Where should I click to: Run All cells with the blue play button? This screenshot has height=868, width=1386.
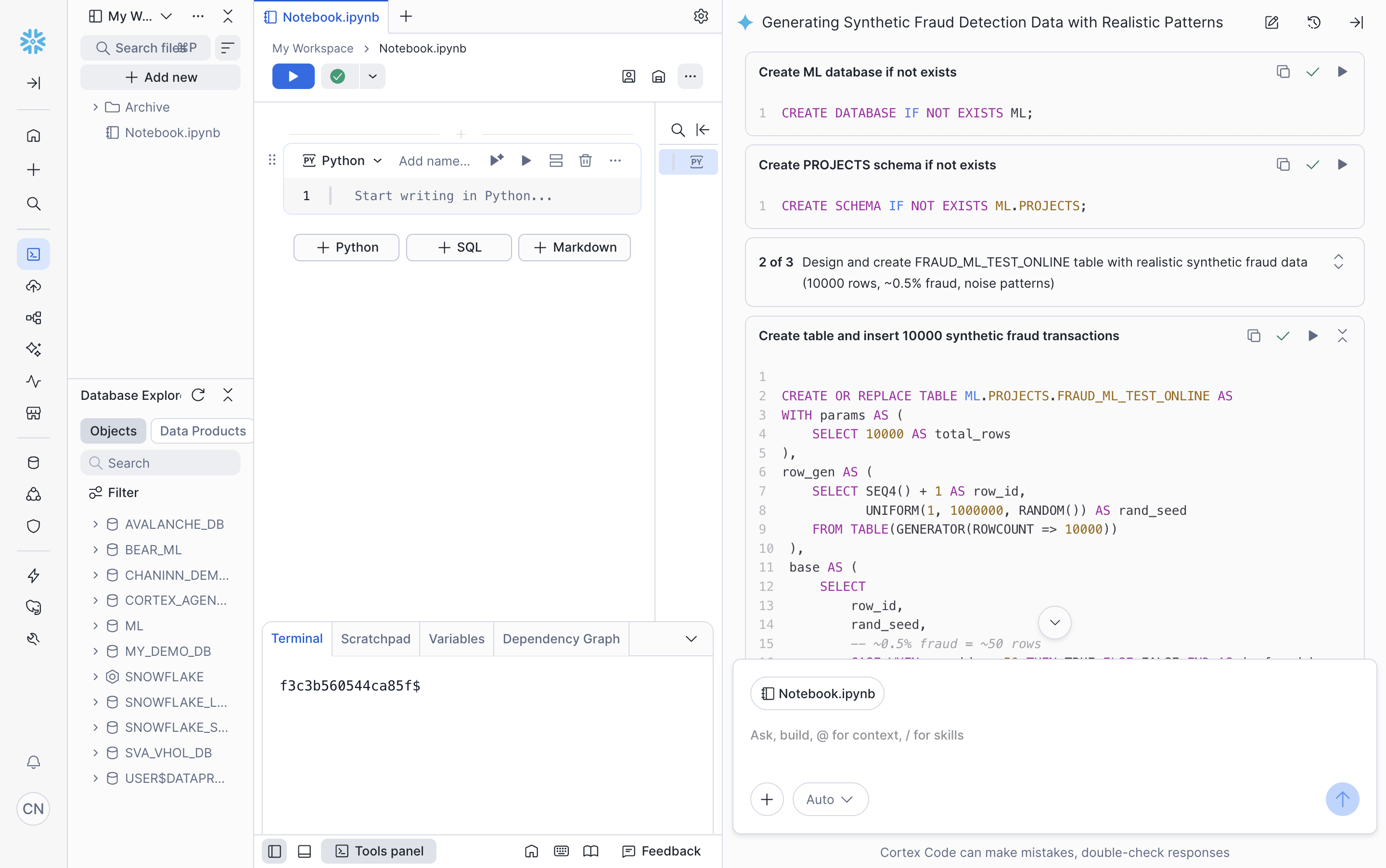(x=293, y=76)
